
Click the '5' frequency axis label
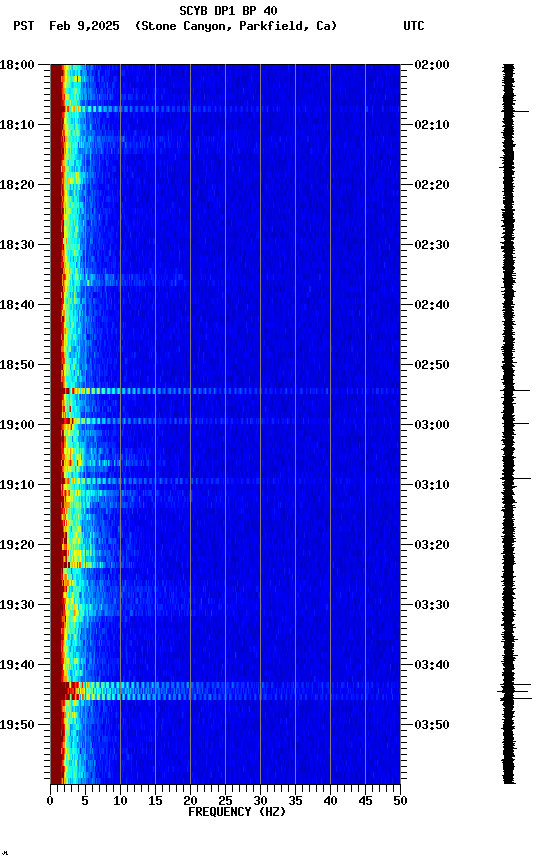(85, 801)
